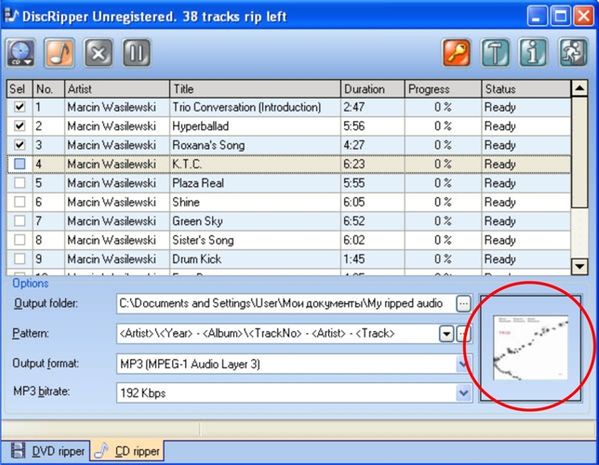Sort by the Title column header
The height and width of the screenshot is (465, 599).
coord(255,89)
